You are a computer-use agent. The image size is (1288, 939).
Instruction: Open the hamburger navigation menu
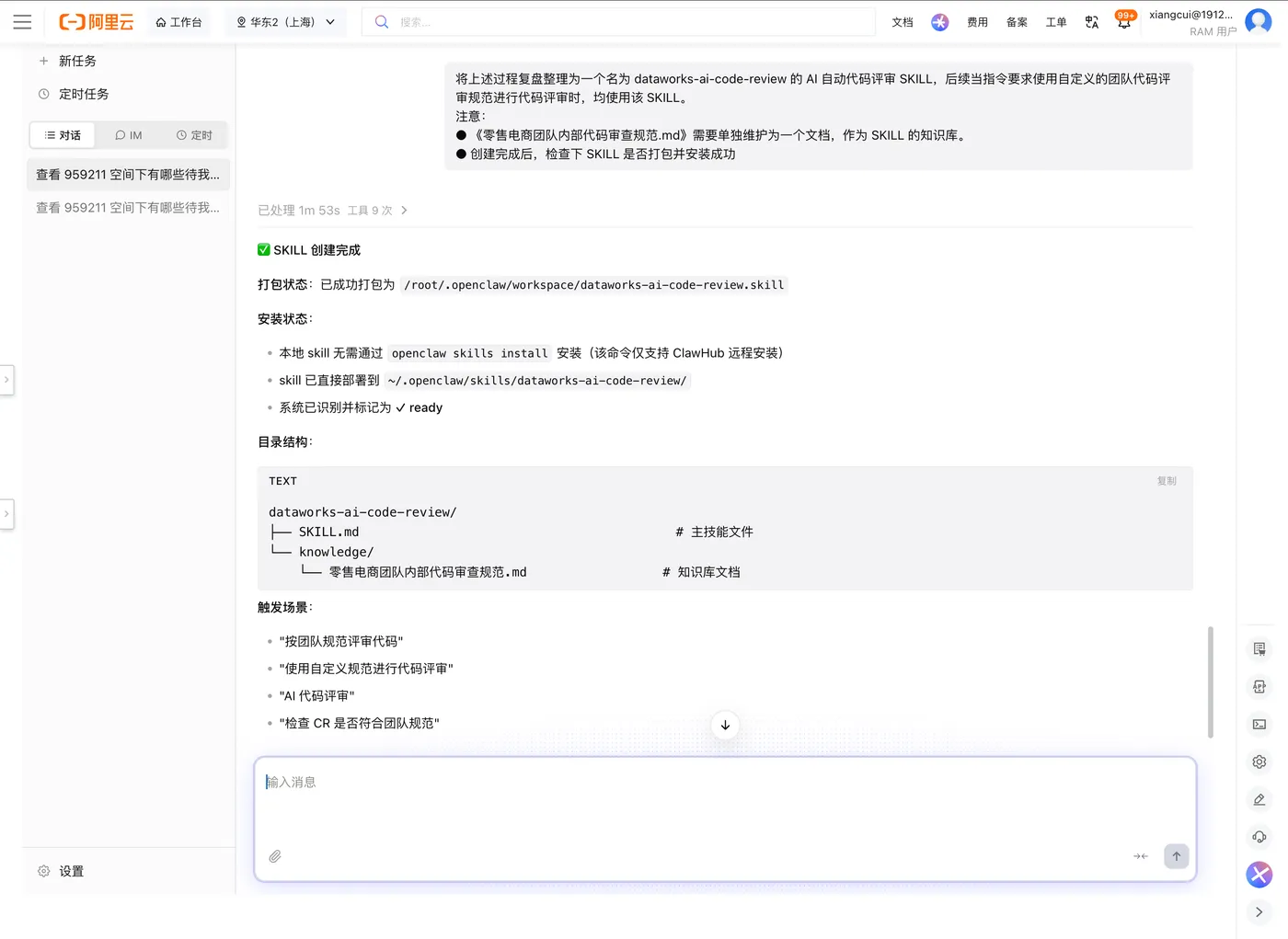tap(22, 22)
